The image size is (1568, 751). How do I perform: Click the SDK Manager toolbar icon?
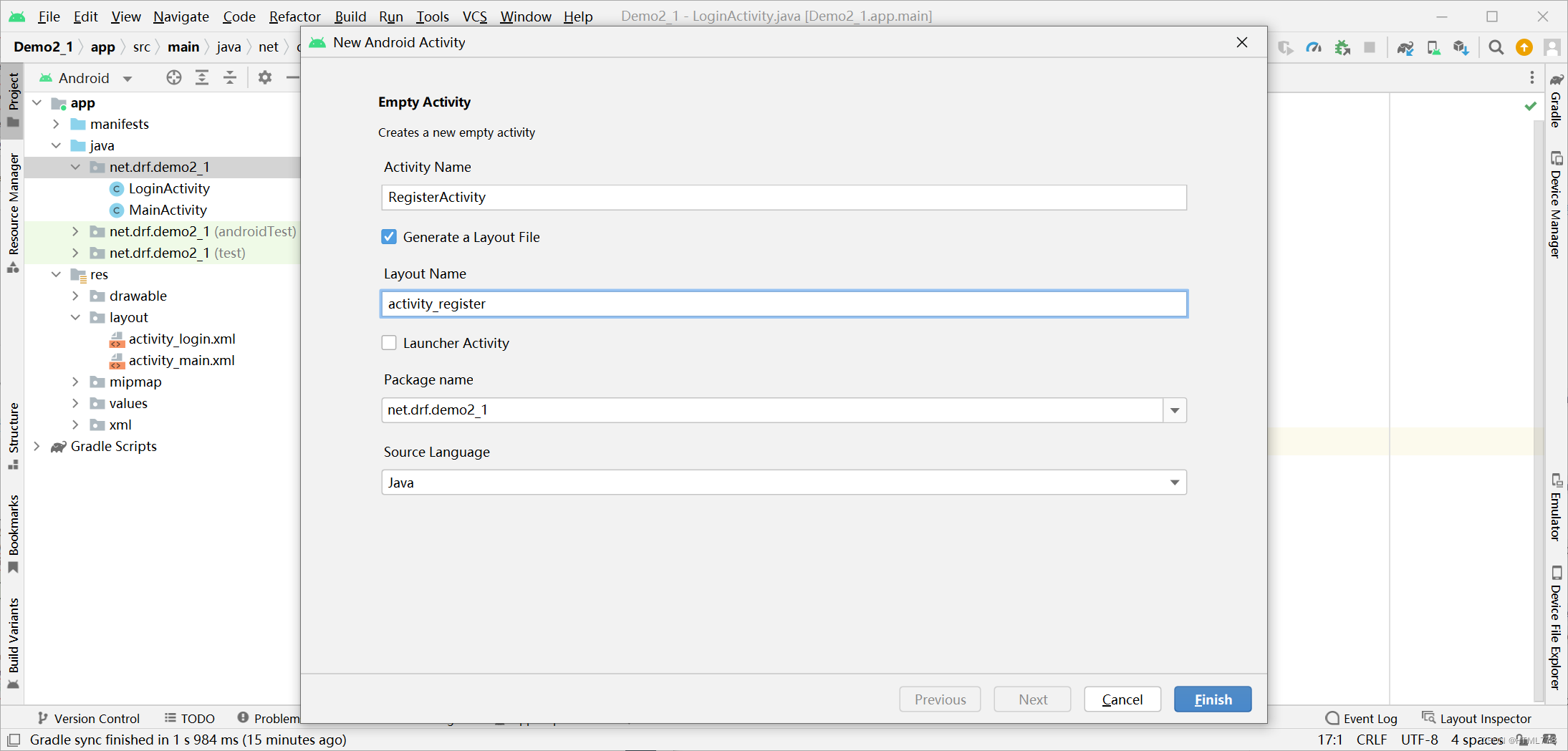click(1461, 47)
